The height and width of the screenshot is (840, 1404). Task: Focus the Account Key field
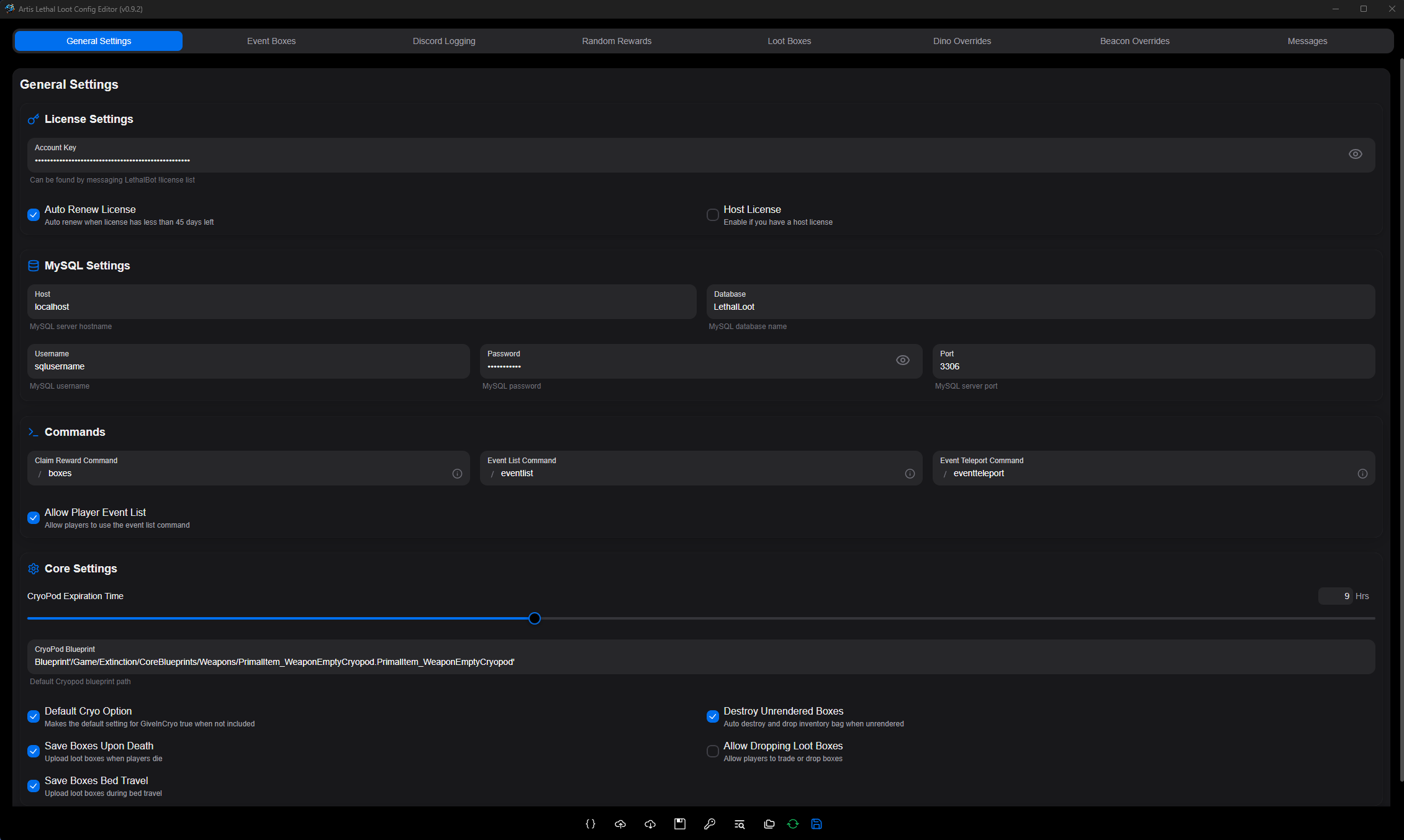(x=701, y=155)
